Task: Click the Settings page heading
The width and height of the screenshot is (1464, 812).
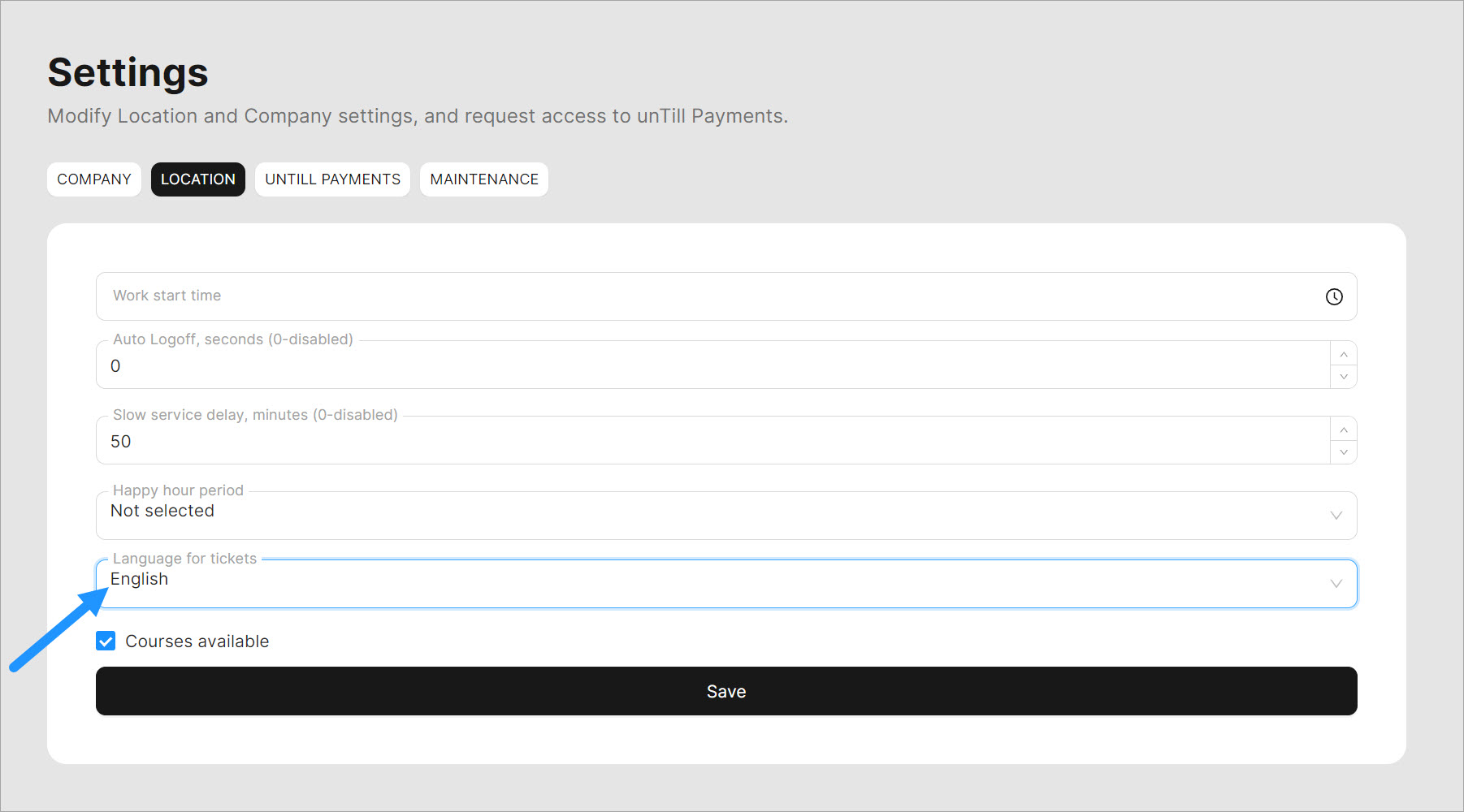Action: tap(128, 72)
